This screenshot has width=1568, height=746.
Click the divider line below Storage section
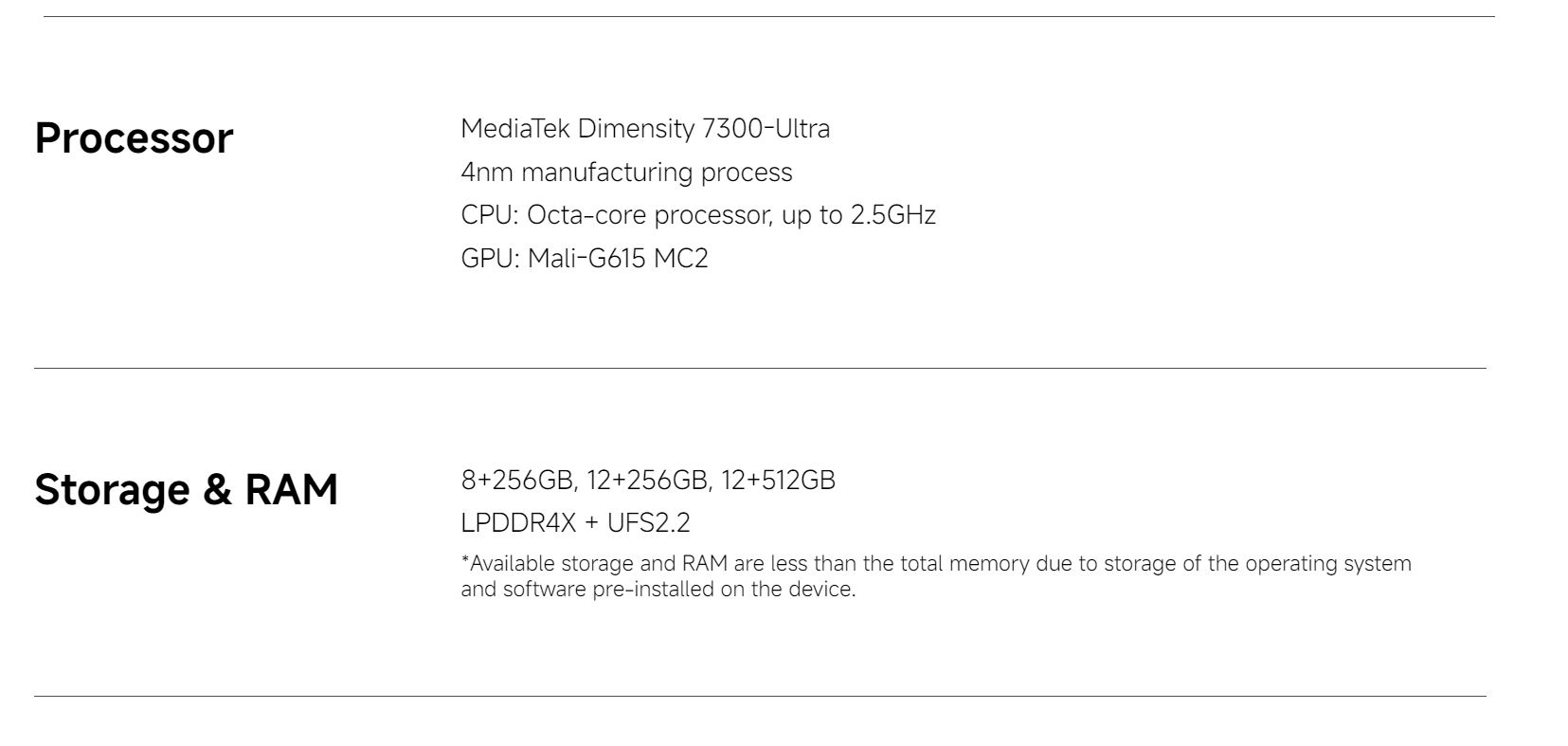(760, 696)
